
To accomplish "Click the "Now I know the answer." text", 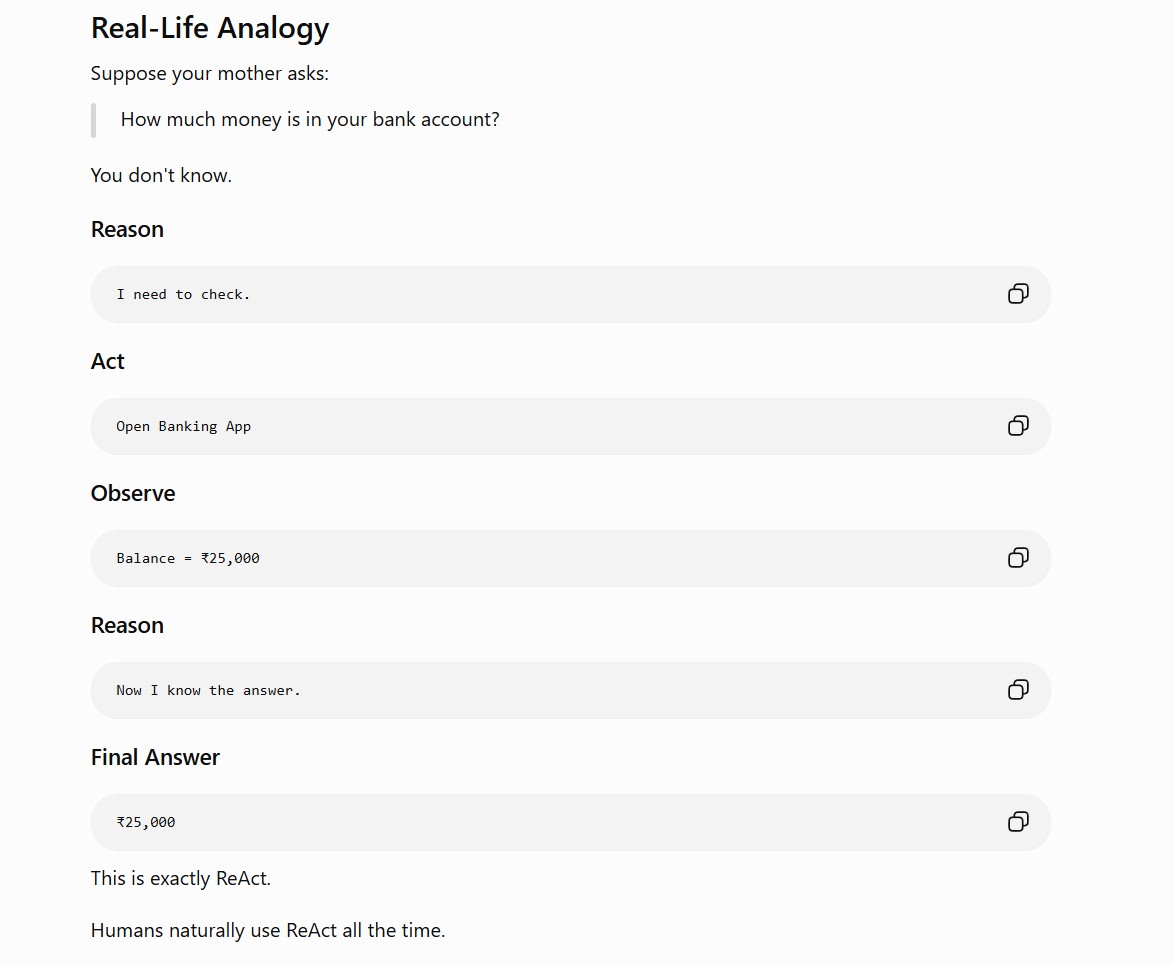I will coord(208,690).
